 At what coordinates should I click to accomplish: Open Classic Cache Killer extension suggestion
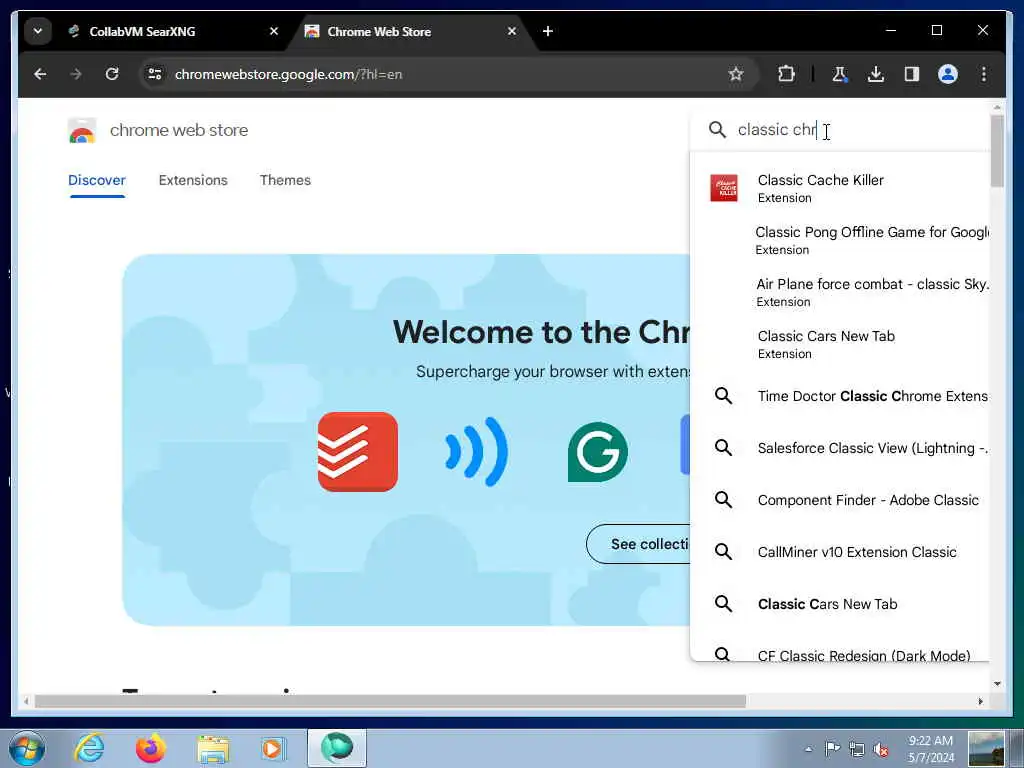(840, 188)
